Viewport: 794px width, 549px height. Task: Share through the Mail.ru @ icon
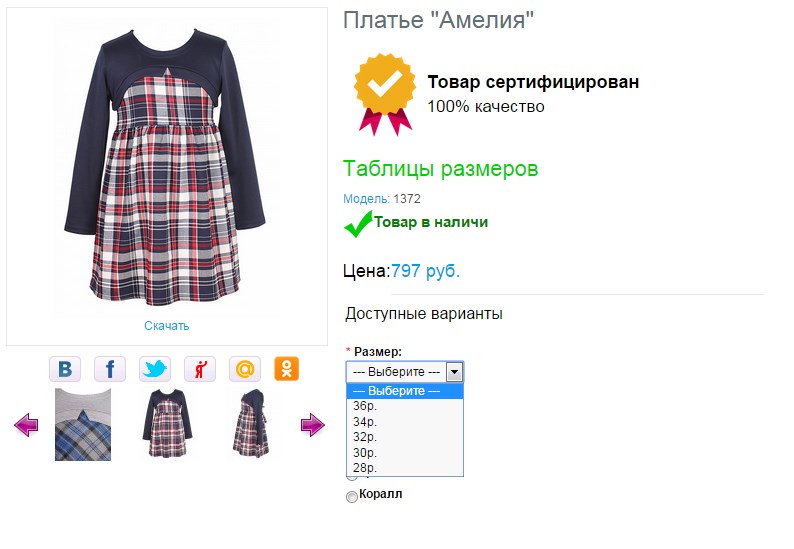[x=245, y=369]
